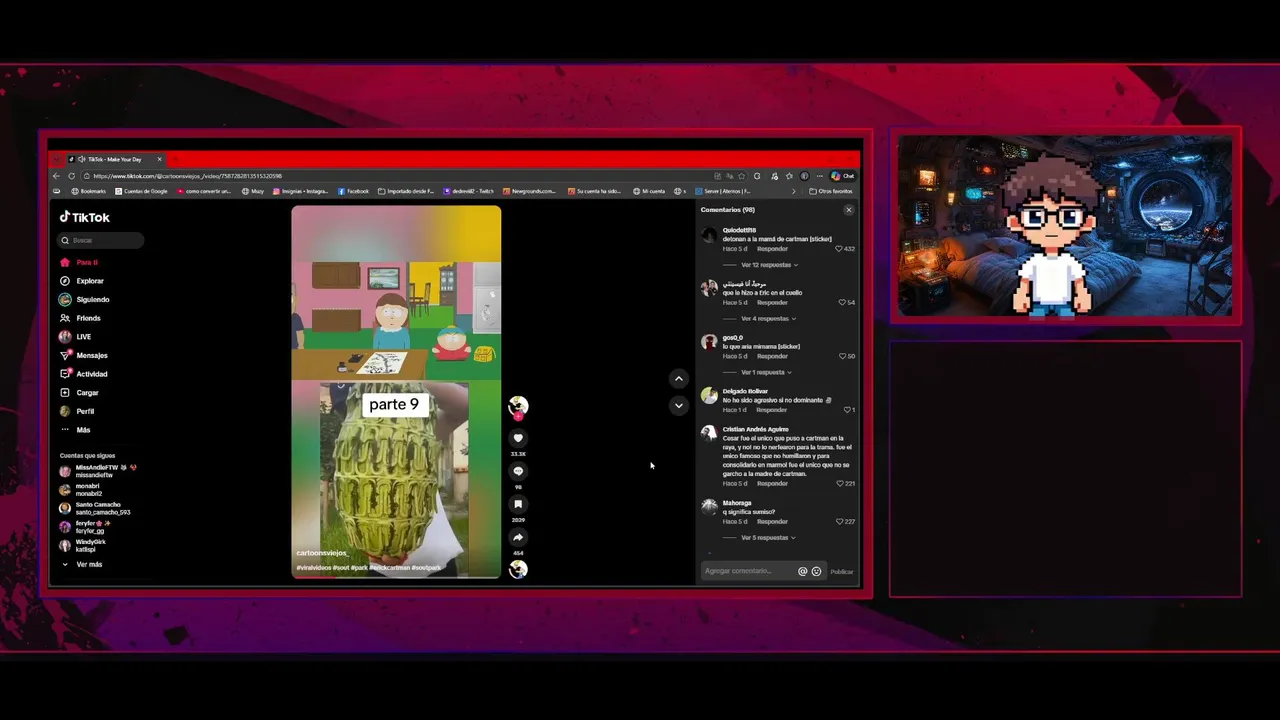Expand Ver 5 respuestas
Screen dimensions: 1280x720
click(768, 538)
